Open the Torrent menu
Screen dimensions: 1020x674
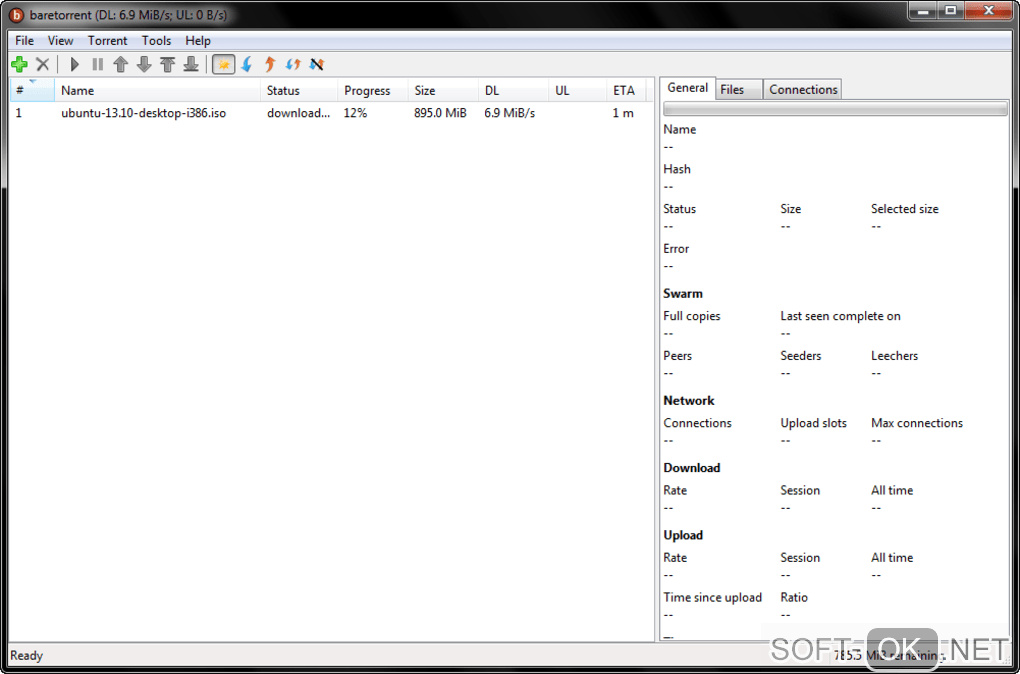pos(108,40)
